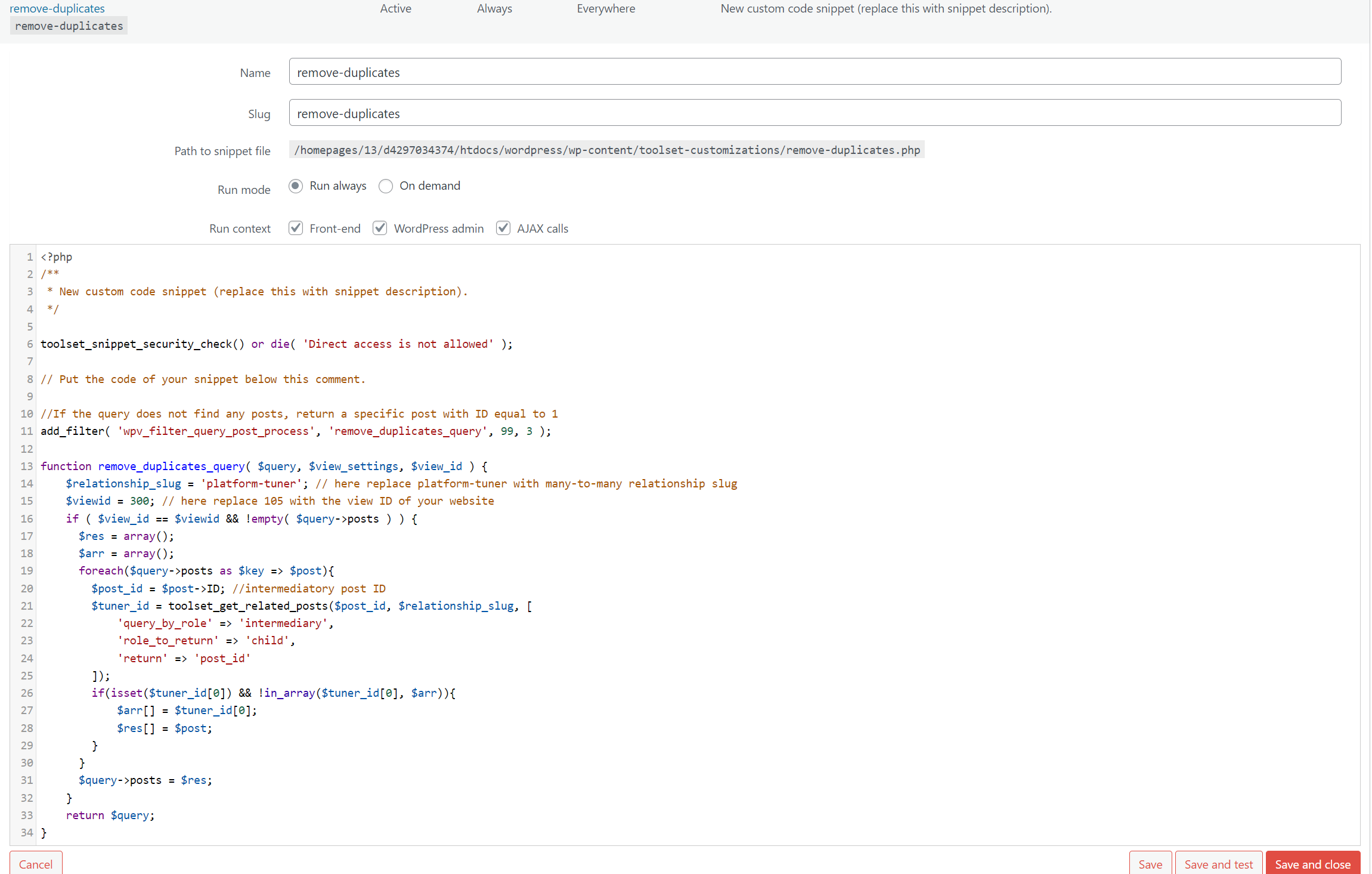
Task: Click the Save button
Action: (x=1150, y=863)
